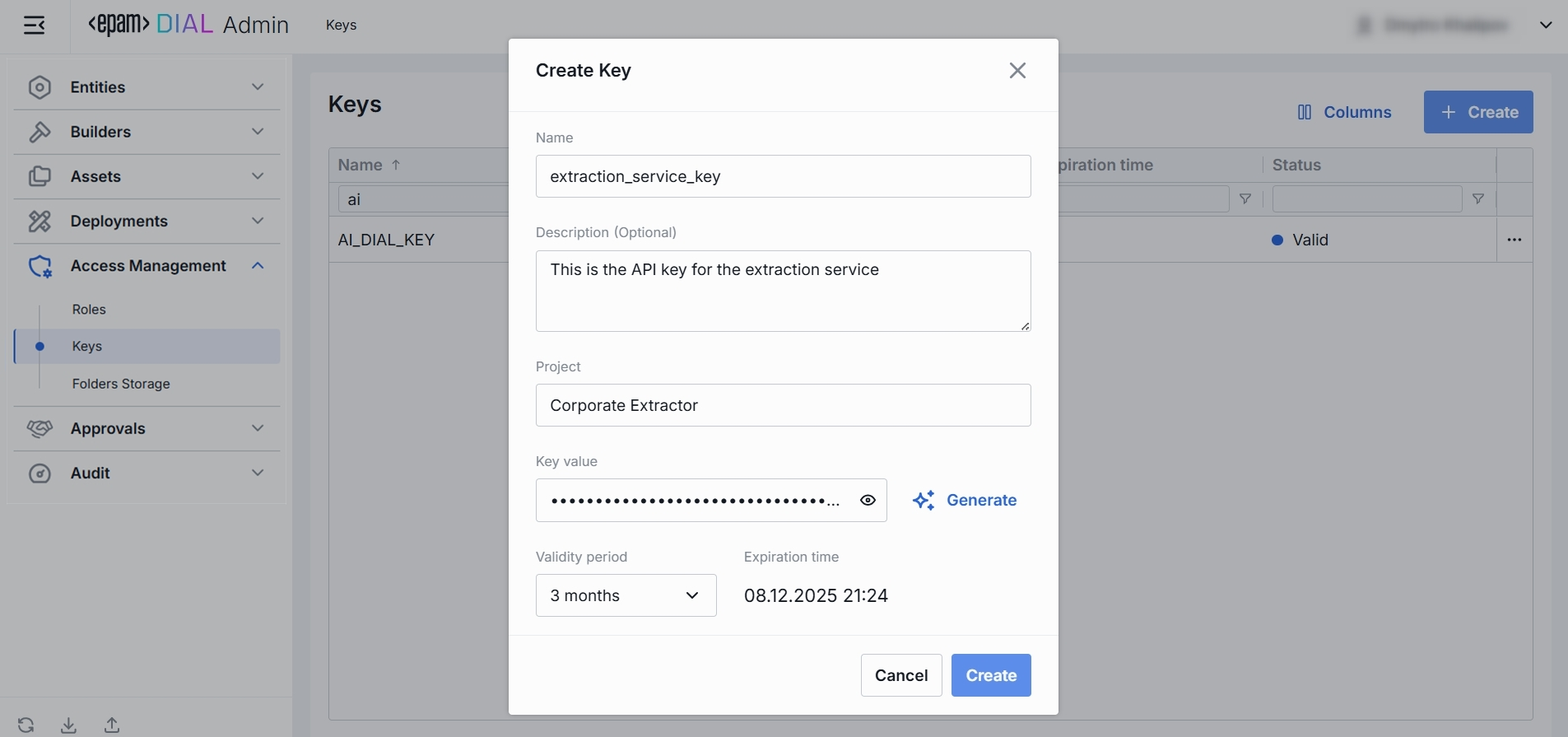Click the hamburger menu icon
The width and height of the screenshot is (1568, 737).
tap(35, 26)
